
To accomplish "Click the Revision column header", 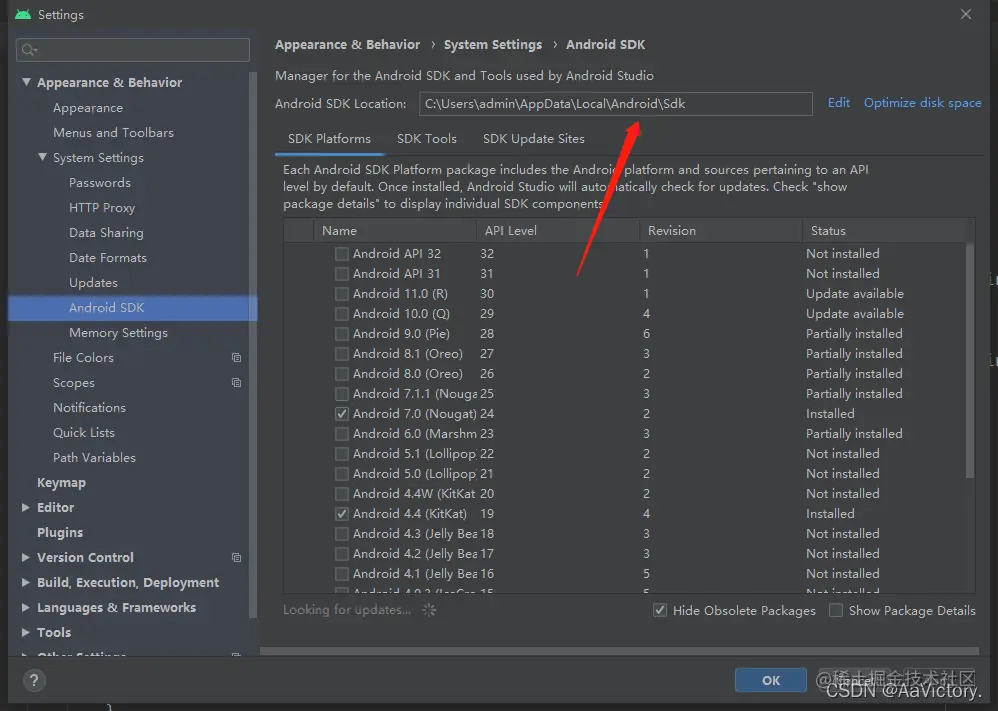I will [720, 230].
